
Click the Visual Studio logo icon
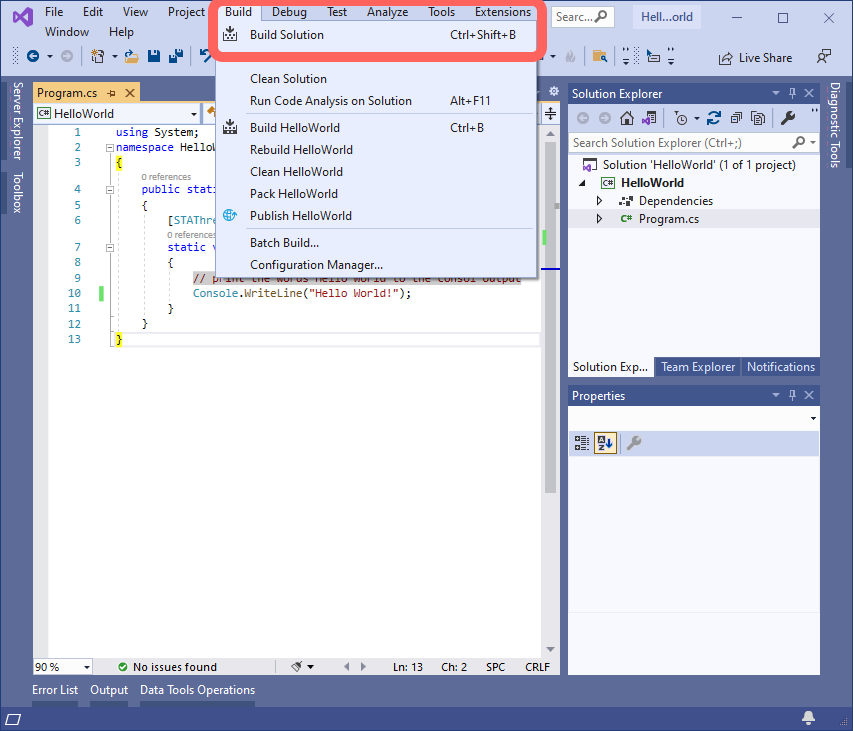pyautogui.click(x=23, y=17)
